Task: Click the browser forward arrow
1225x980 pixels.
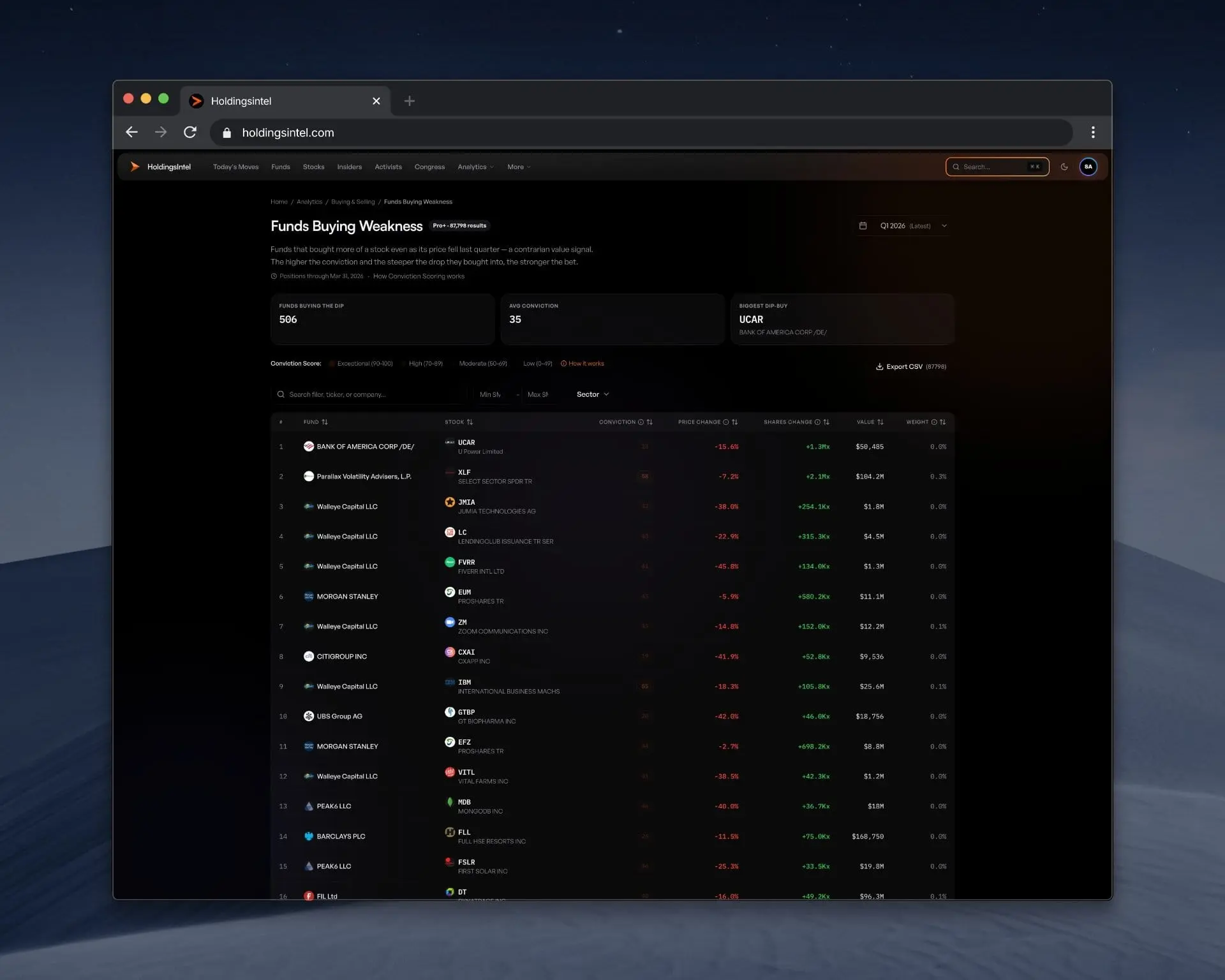Action: (x=161, y=132)
